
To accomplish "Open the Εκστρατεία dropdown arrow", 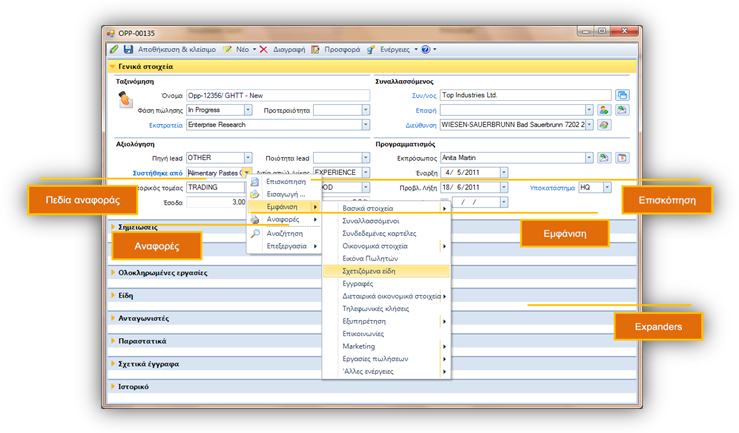I will coord(366,125).
